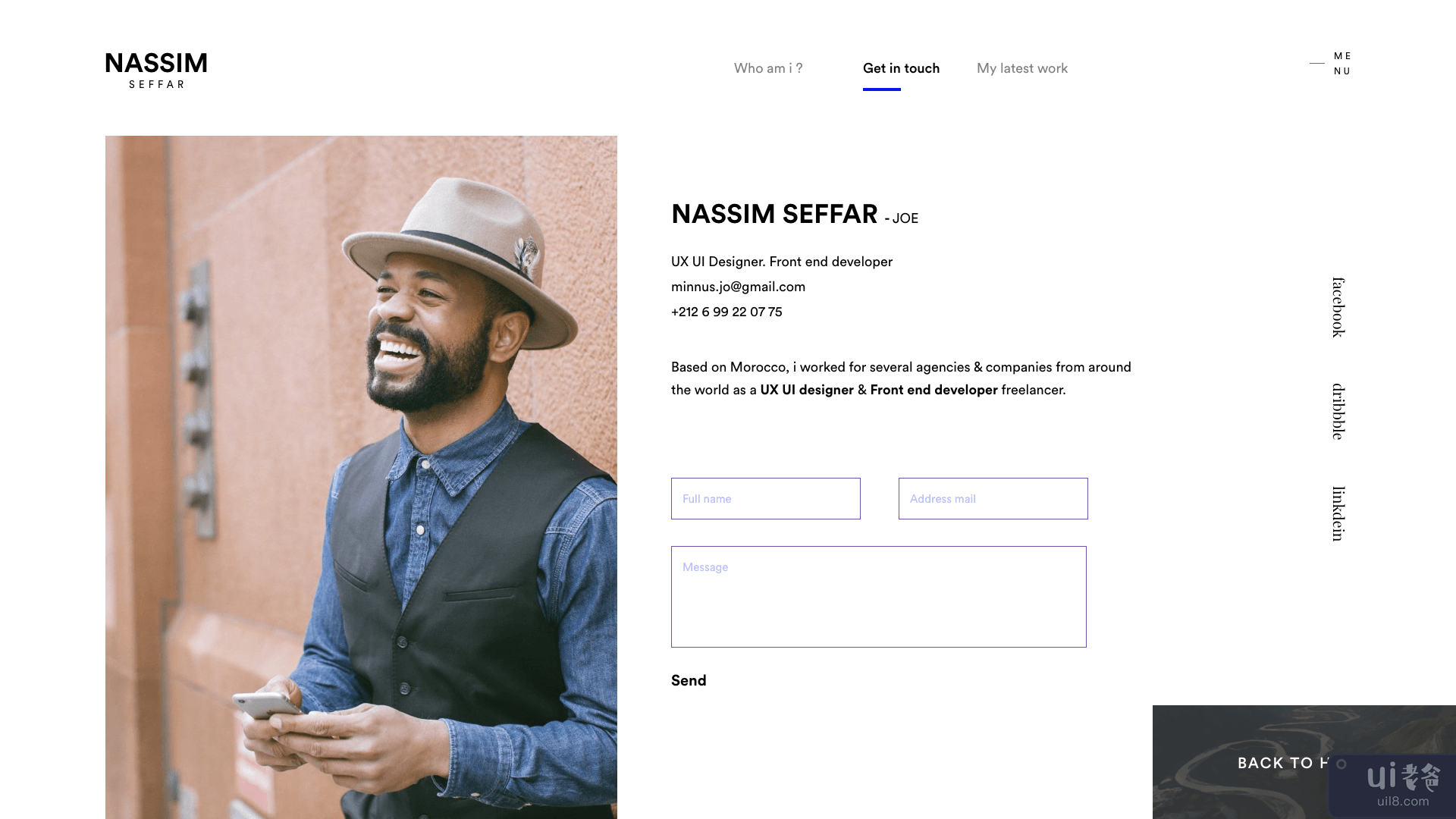Open the Who am i ? tab
The image size is (1456, 819).
(768, 68)
